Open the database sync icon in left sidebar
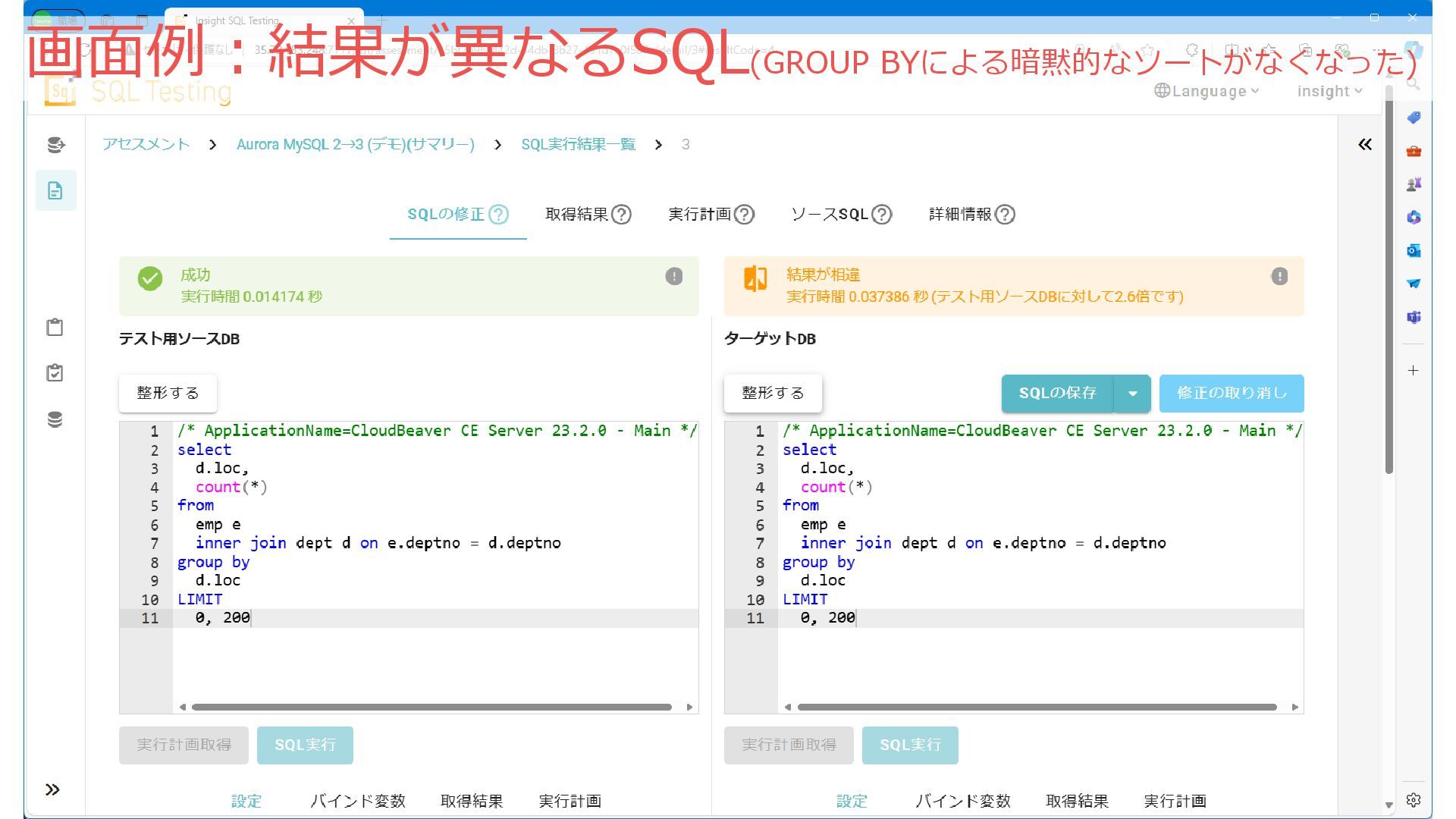Image resolution: width=1456 pixels, height=819 pixels. coord(55,144)
